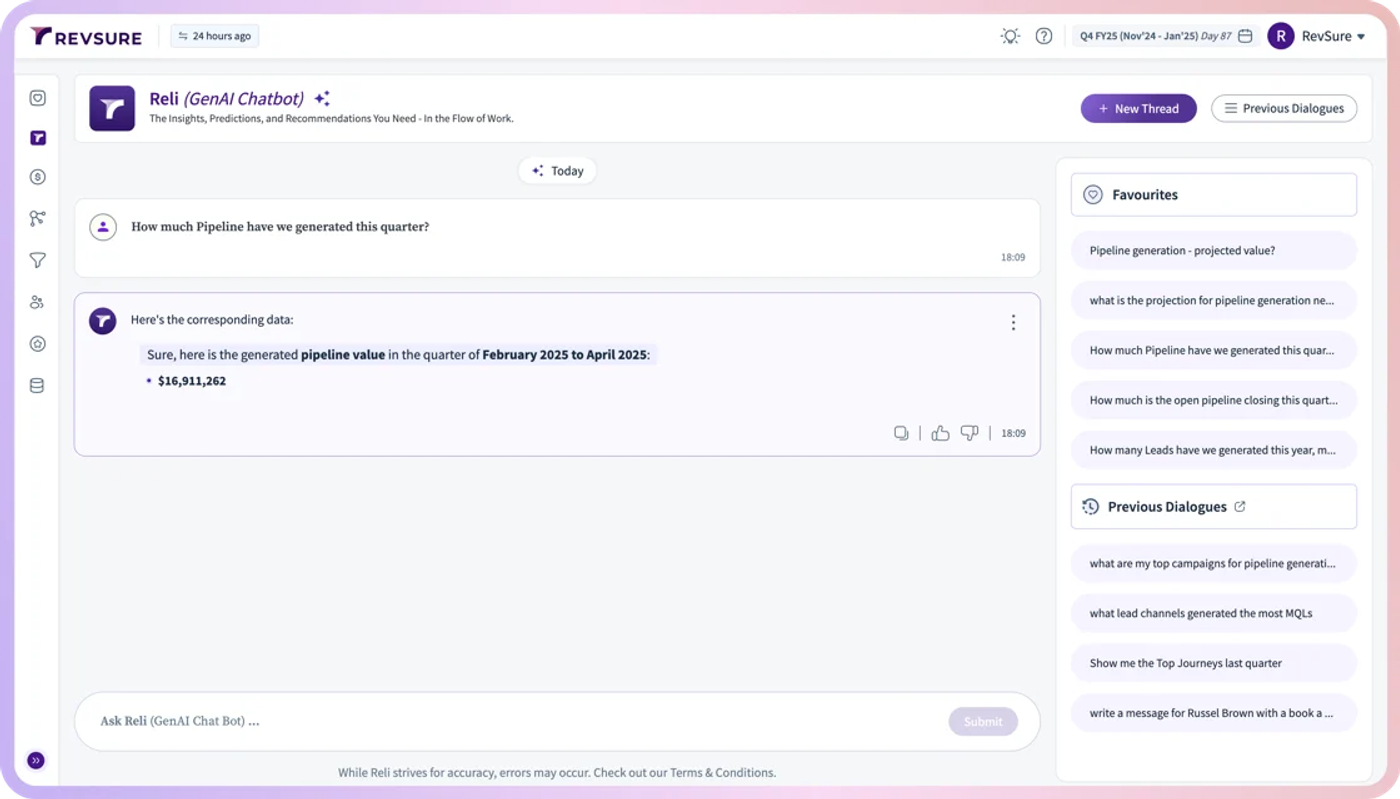Image resolution: width=1400 pixels, height=799 pixels.
Task: Open the help question mark icon
Action: tap(1044, 36)
